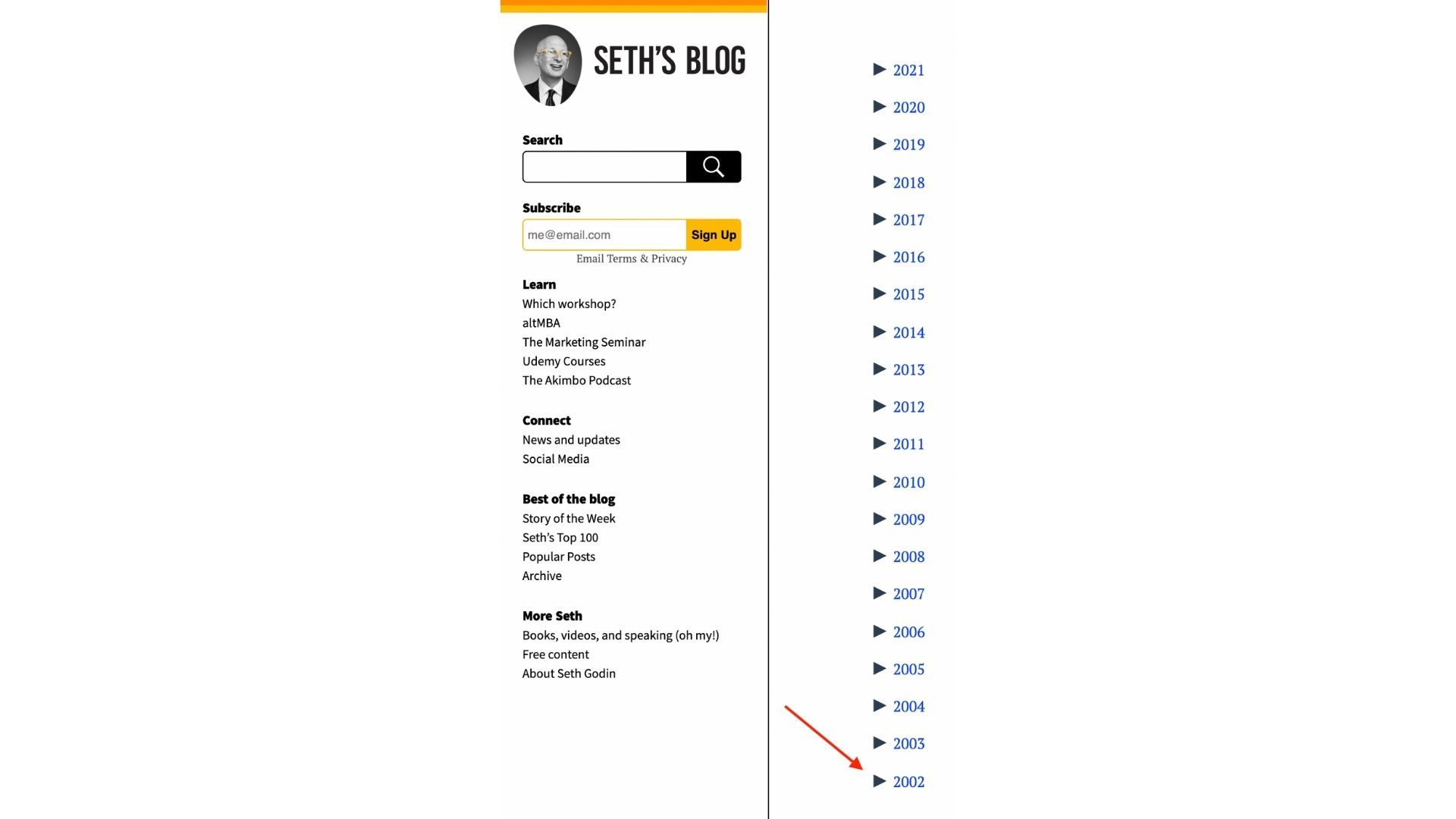The height and width of the screenshot is (819, 1456).
Task: Click the Sign Up button icon
Action: pos(713,234)
